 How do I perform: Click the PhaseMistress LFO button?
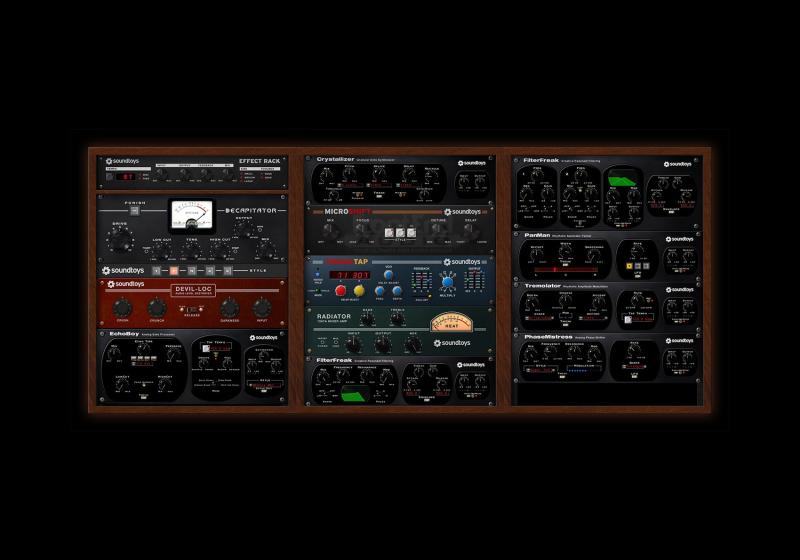point(635,377)
